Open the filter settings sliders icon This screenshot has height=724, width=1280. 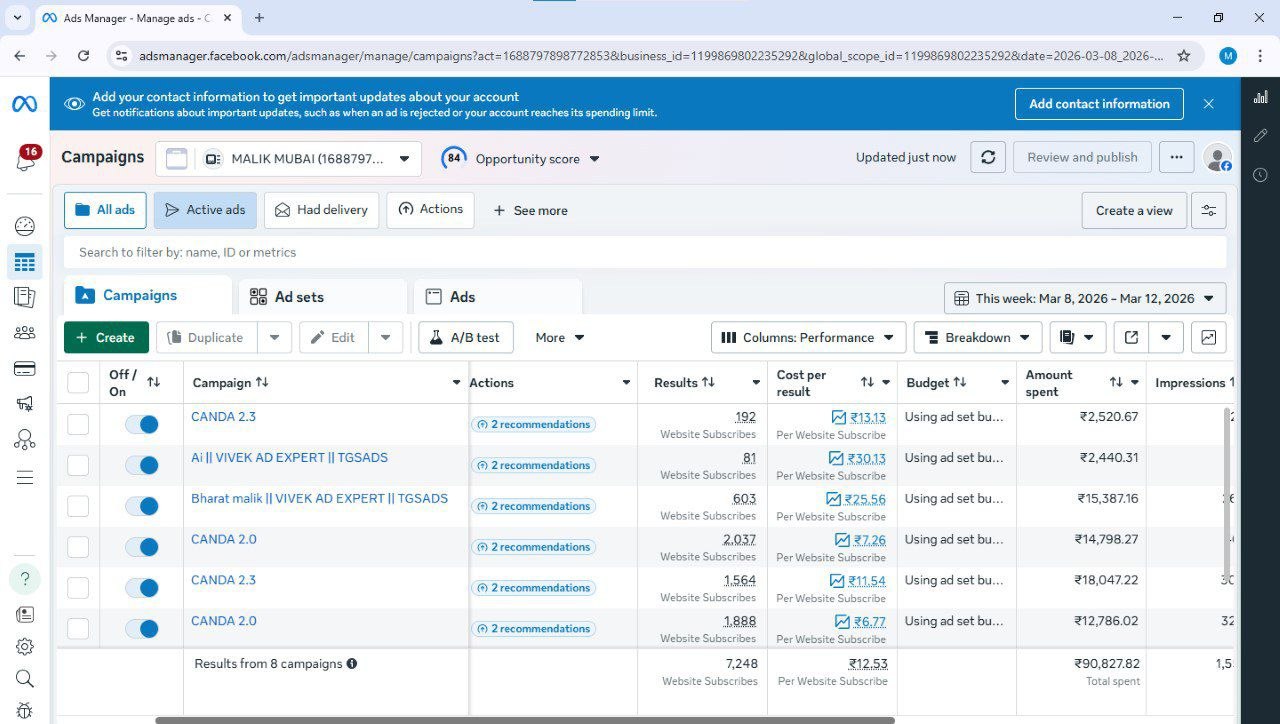click(1209, 210)
